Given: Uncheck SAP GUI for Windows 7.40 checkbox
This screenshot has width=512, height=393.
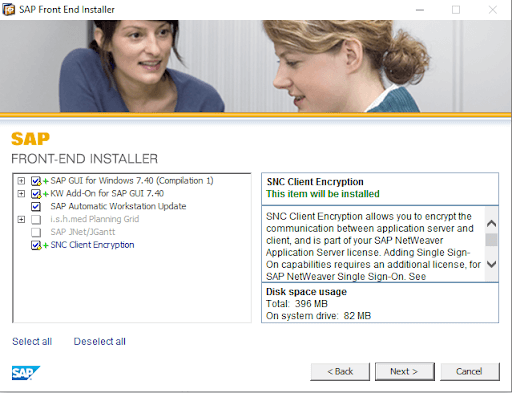Looking at the screenshot, I should (x=36, y=181).
